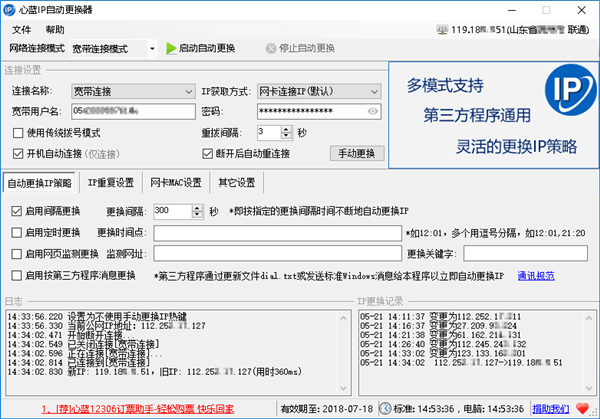
Task: Enable 启用按第三方程序消息更换 checkbox
Action: [16, 276]
